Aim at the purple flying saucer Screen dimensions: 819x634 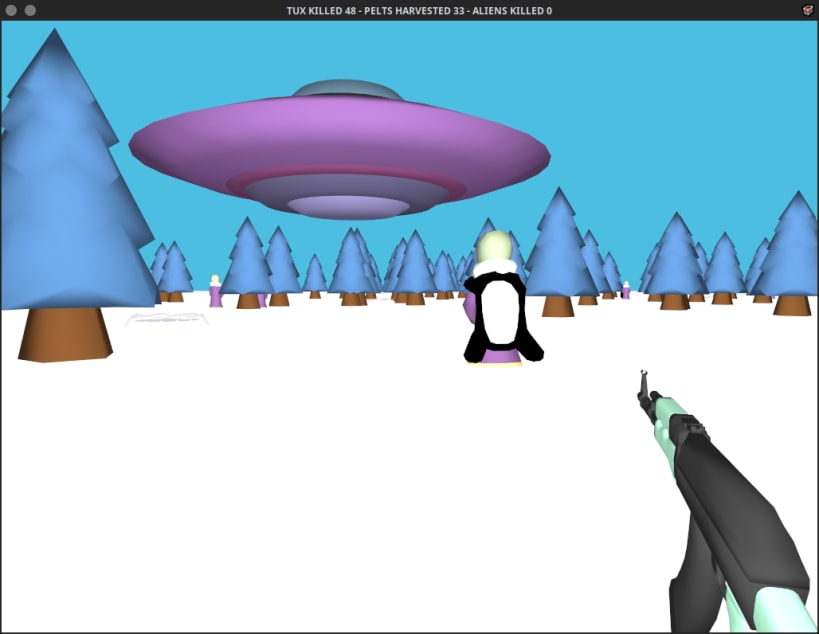pos(340,150)
